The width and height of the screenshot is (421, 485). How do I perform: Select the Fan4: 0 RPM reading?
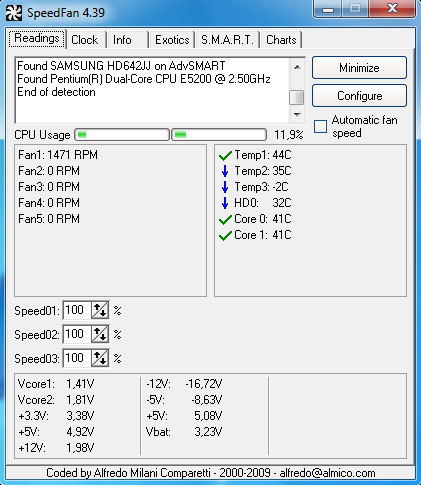point(49,203)
